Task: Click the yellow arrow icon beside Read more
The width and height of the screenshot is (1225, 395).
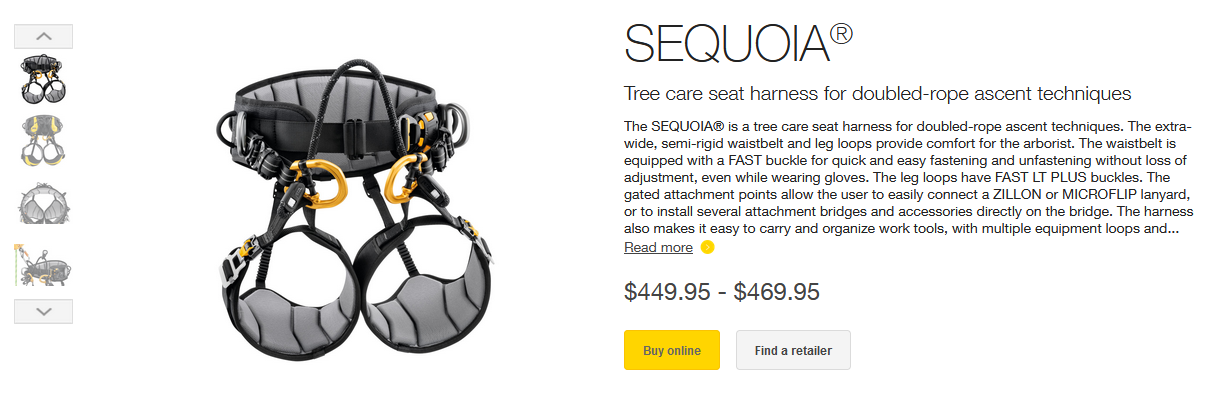Action: [708, 247]
